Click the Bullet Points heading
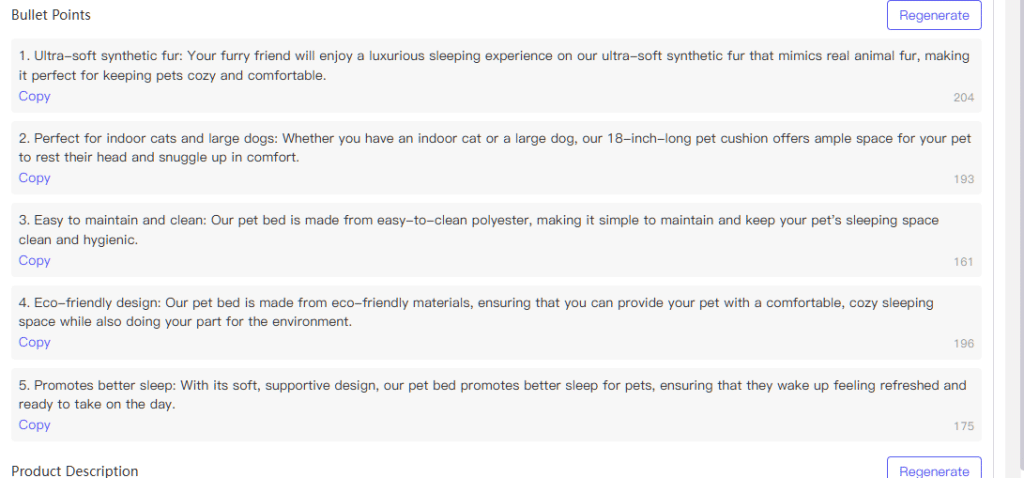The width and height of the screenshot is (1024, 478). coord(51,14)
